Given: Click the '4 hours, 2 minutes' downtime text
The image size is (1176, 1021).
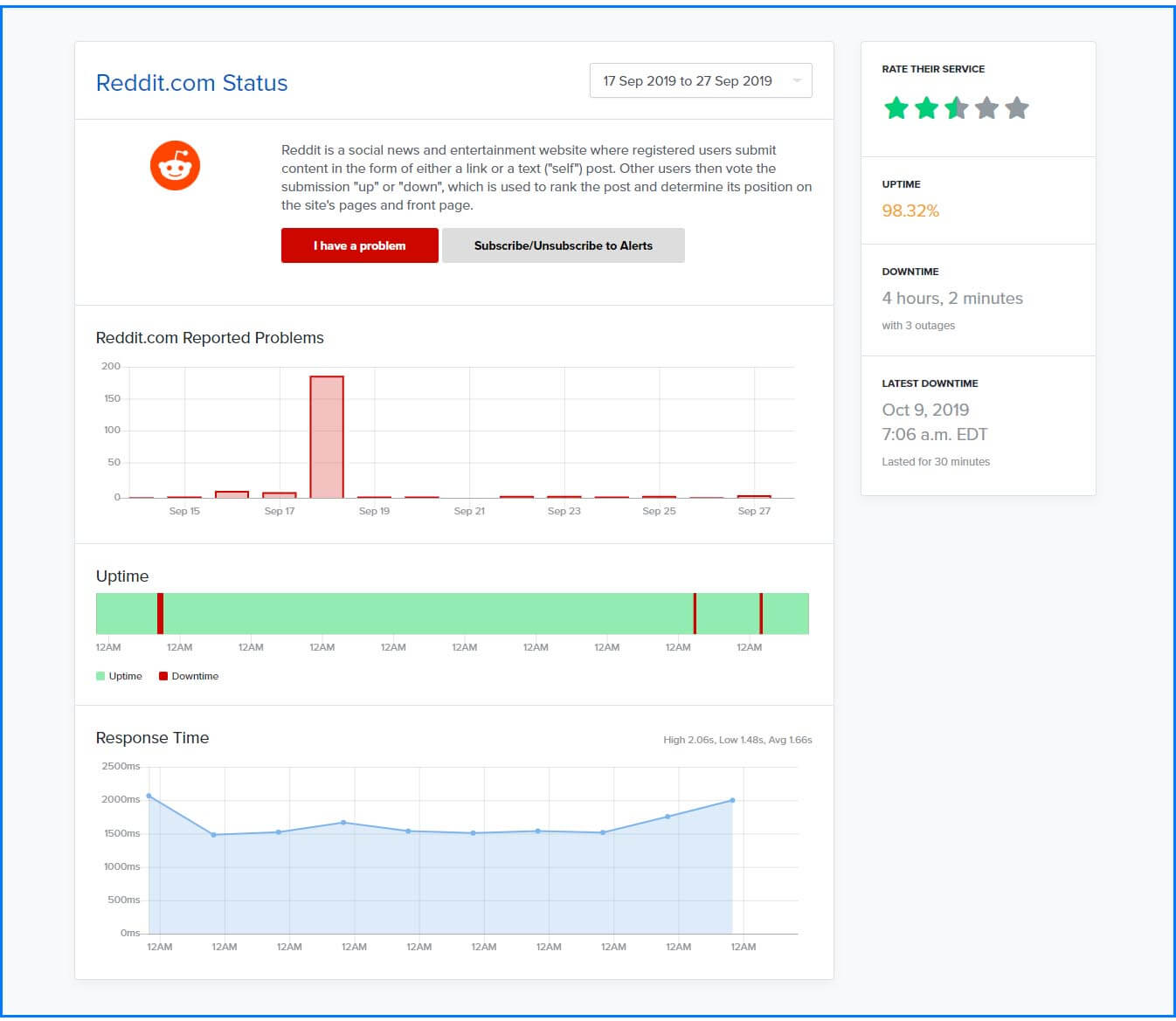Looking at the screenshot, I should point(952,298).
